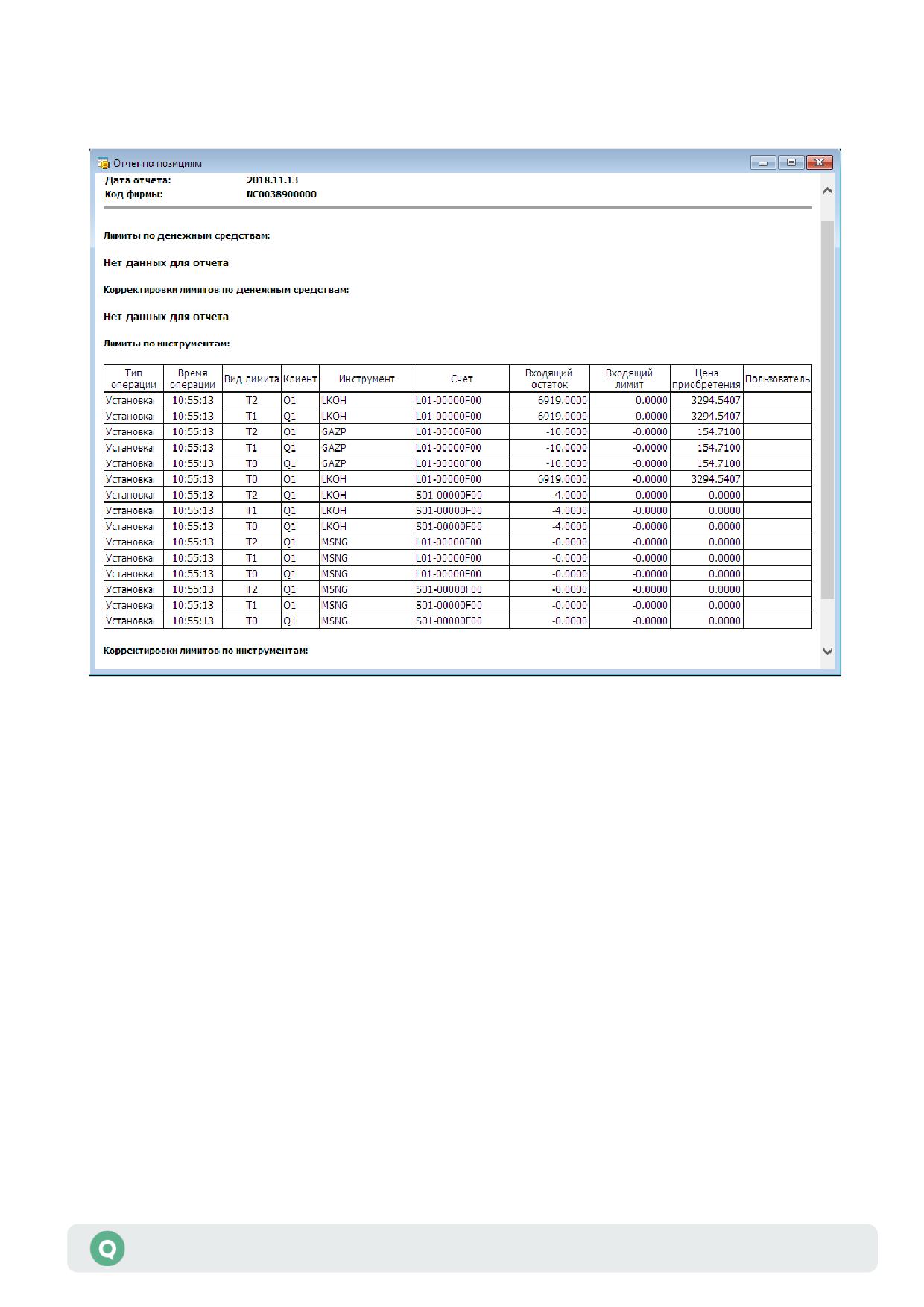
Task: Select the 'Тип операции' column header
Action: 133,379
